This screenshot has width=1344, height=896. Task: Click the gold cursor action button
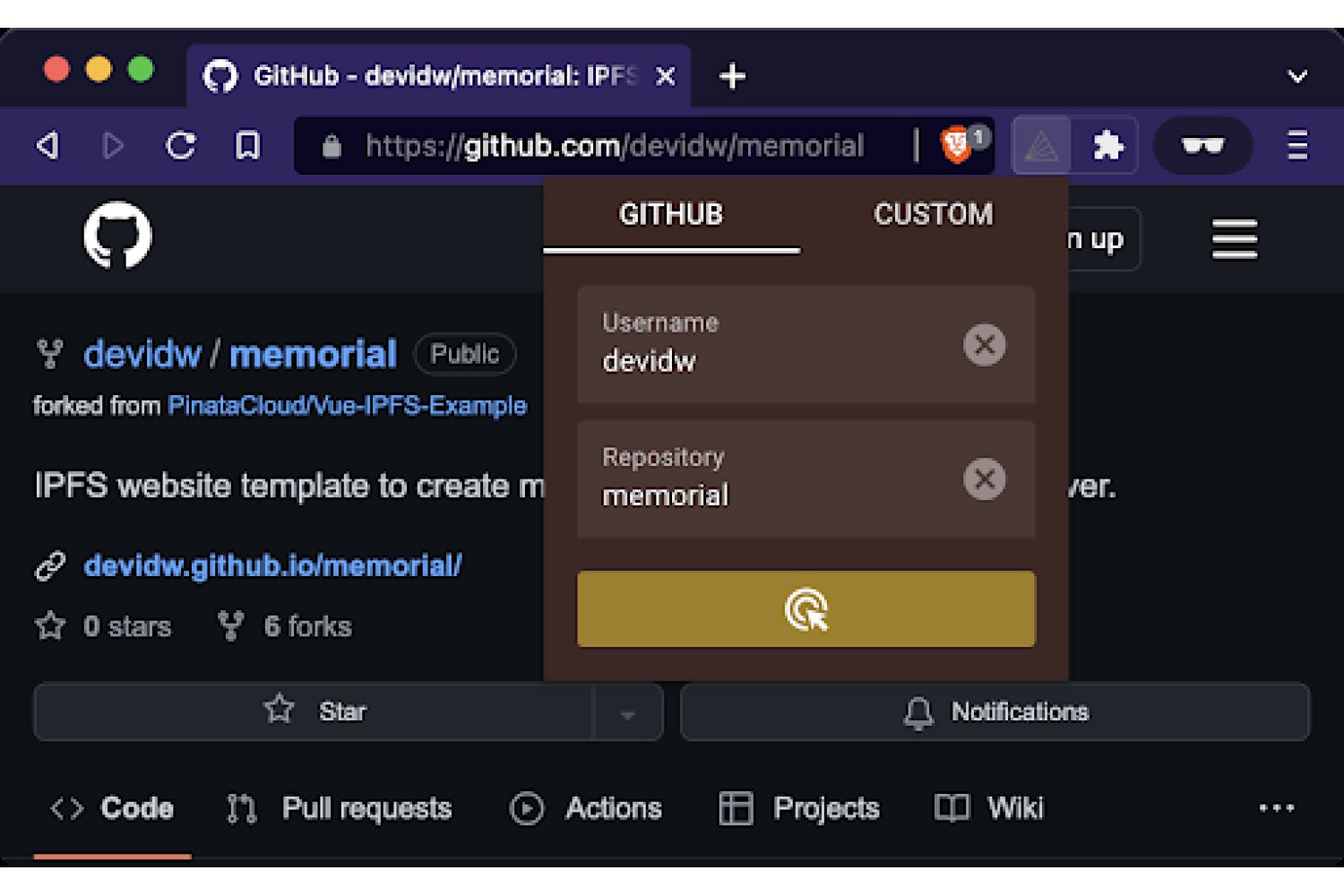[806, 609]
